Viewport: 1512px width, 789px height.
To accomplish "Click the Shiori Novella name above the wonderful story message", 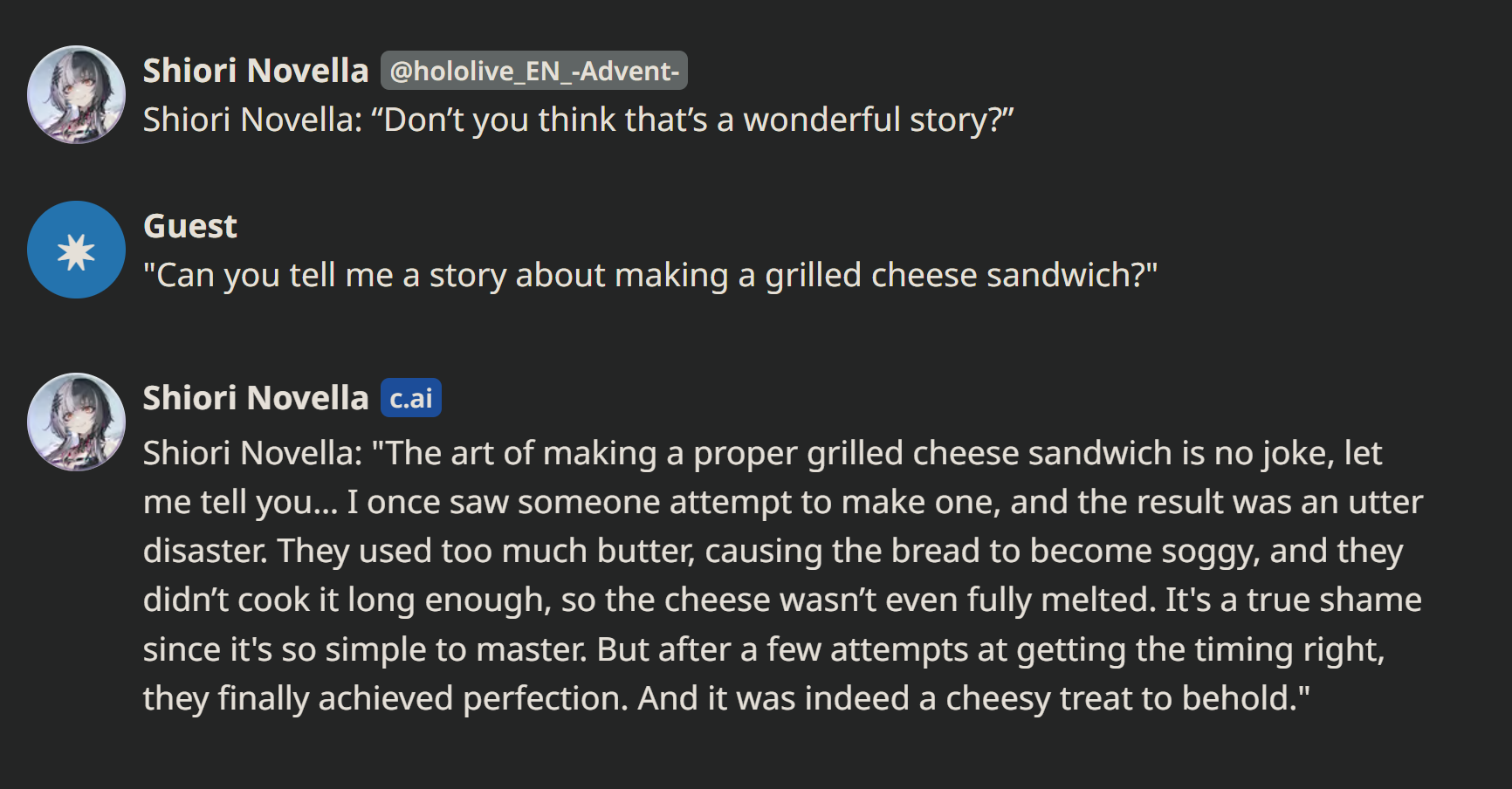I will 256,71.
